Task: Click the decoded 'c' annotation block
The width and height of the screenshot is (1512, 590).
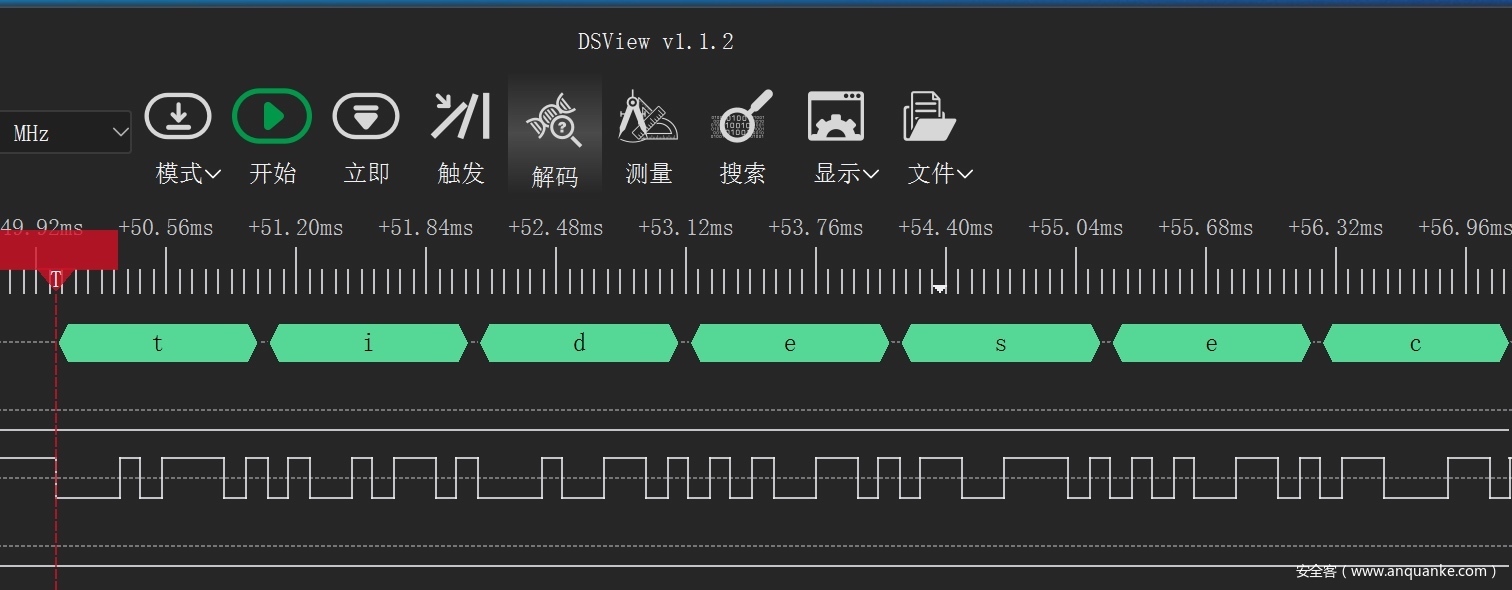Action: pos(1414,344)
